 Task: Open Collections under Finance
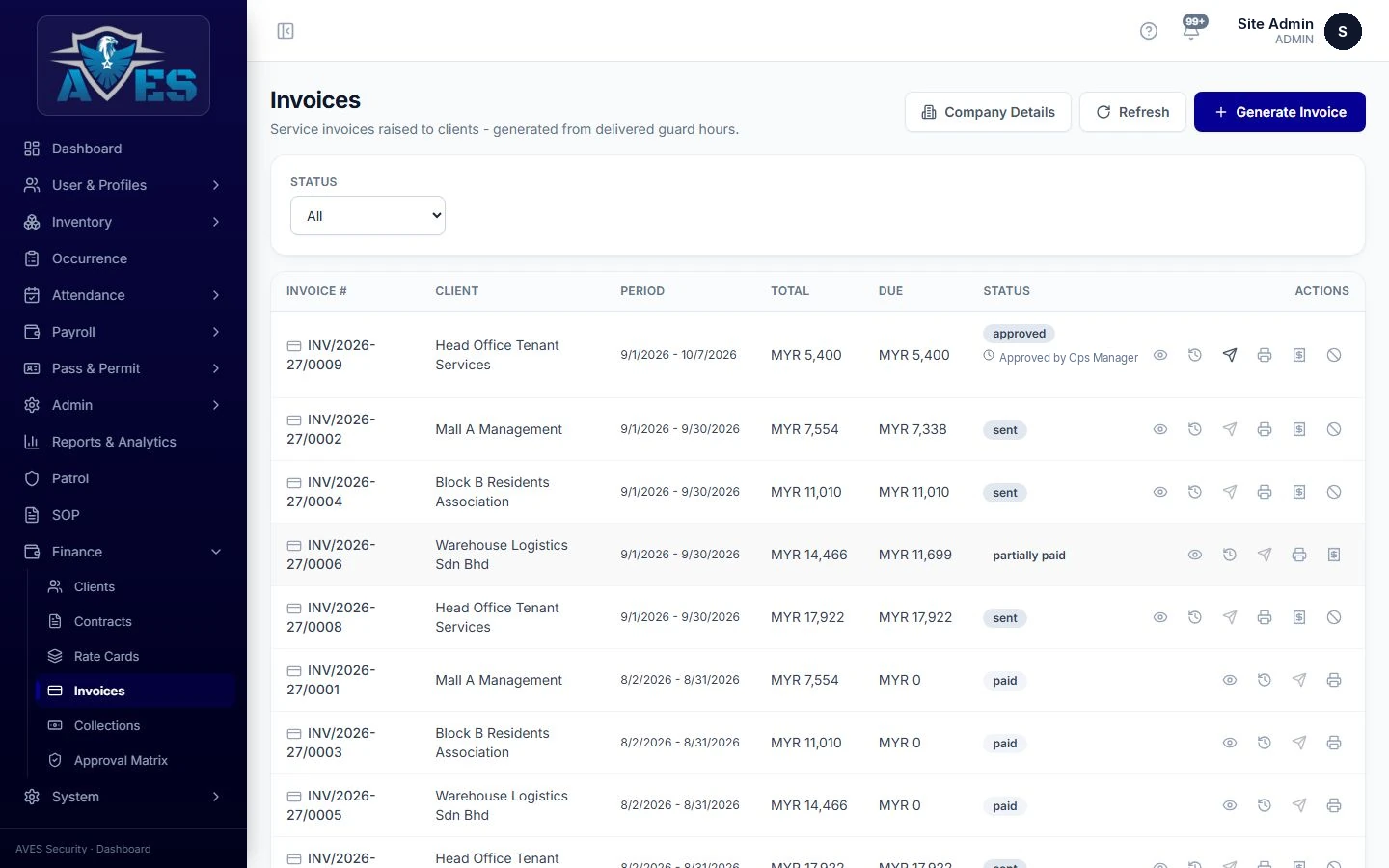coord(135,725)
